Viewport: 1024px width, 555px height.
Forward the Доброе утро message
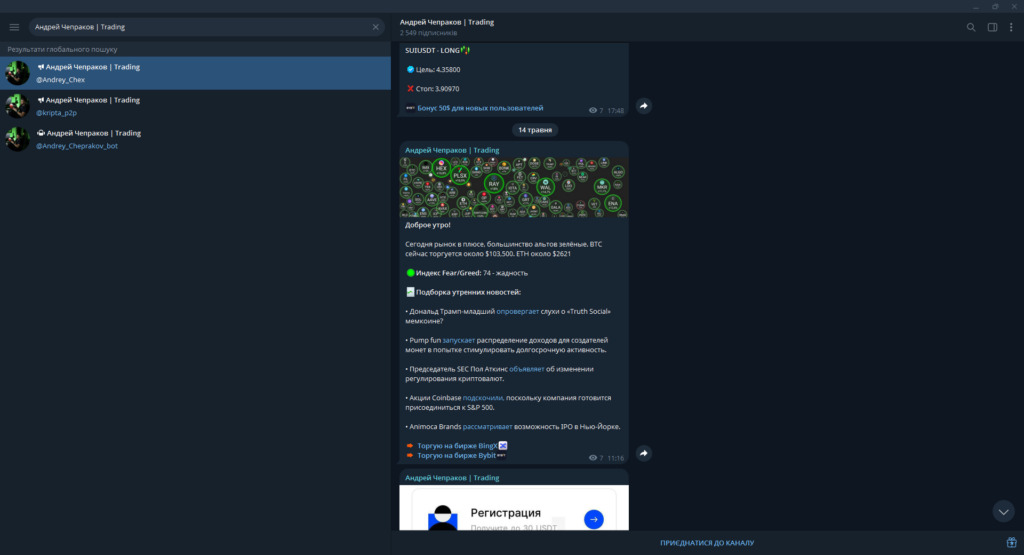[x=644, y=453]
